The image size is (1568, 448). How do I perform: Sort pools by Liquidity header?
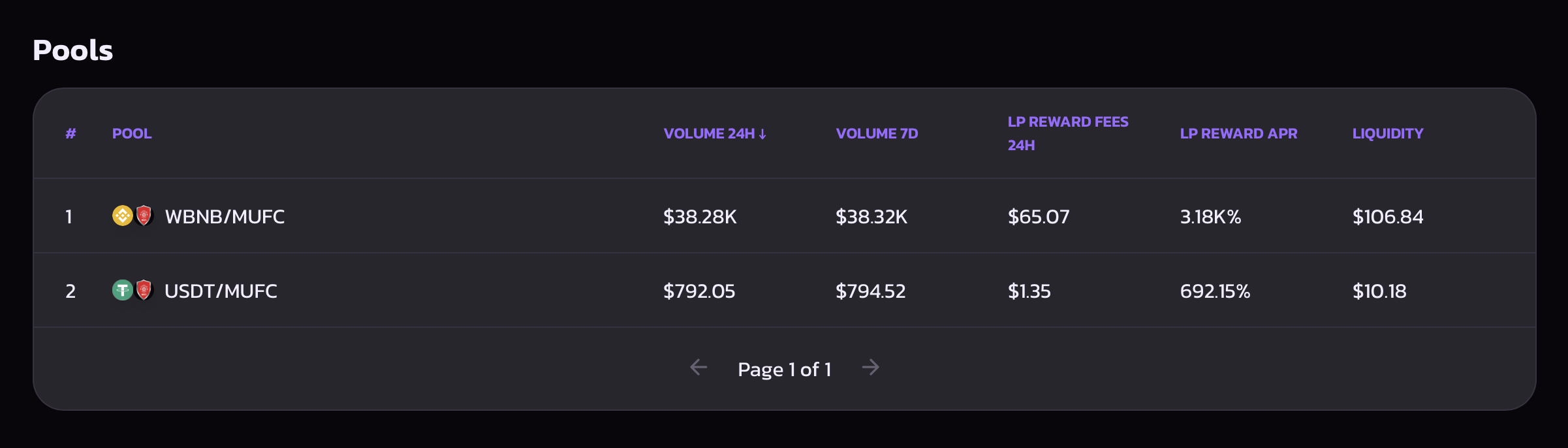(x=1388, y=133)
